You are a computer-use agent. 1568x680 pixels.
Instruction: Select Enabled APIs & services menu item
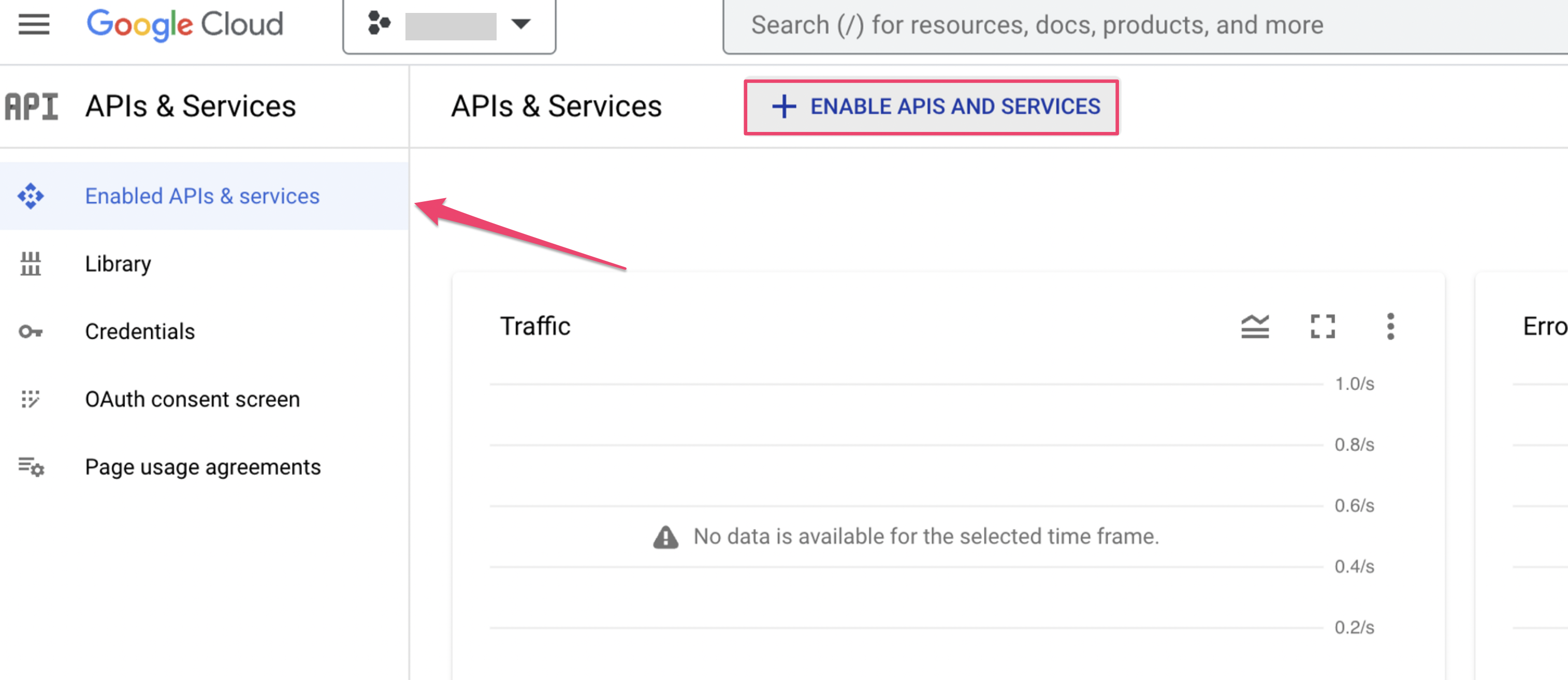click(205, 196)
